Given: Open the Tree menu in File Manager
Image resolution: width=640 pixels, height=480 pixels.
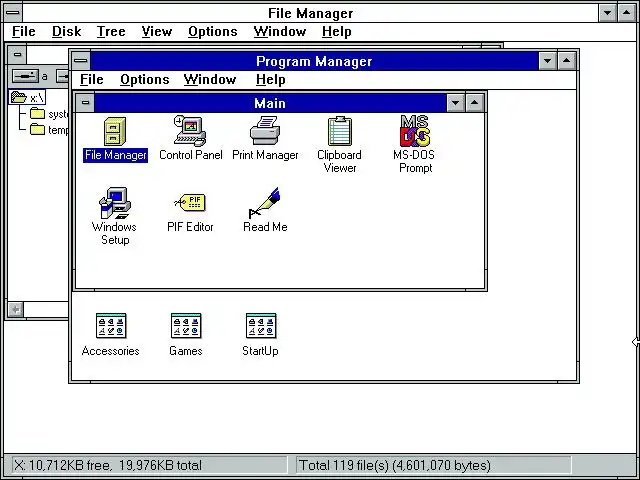Looking at the screenshot, I should click(x=111, y=31).
